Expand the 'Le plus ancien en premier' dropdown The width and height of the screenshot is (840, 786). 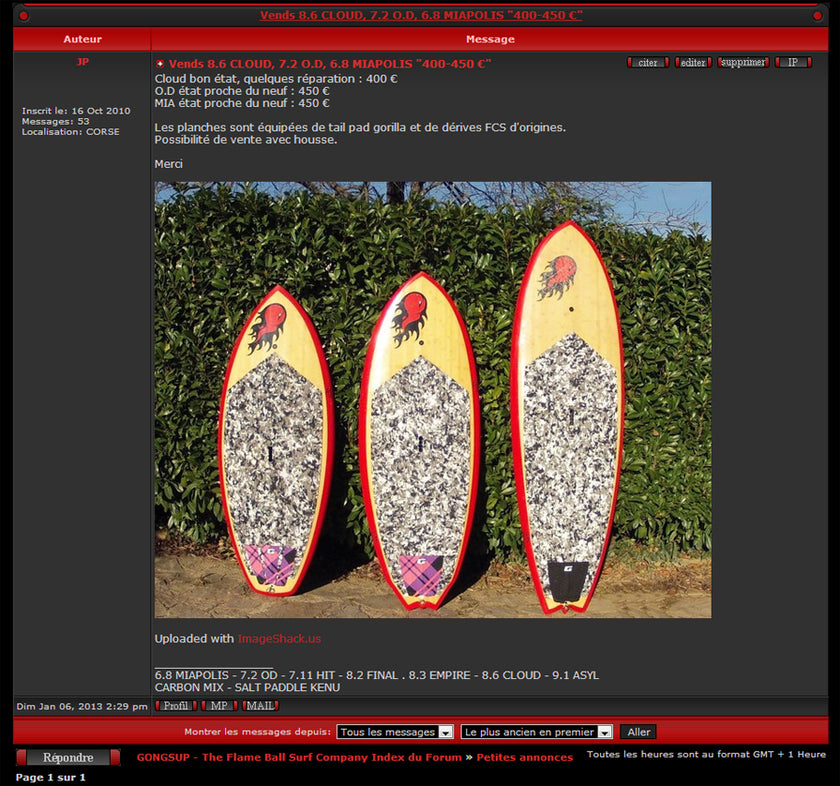click(x=536, y=732)
